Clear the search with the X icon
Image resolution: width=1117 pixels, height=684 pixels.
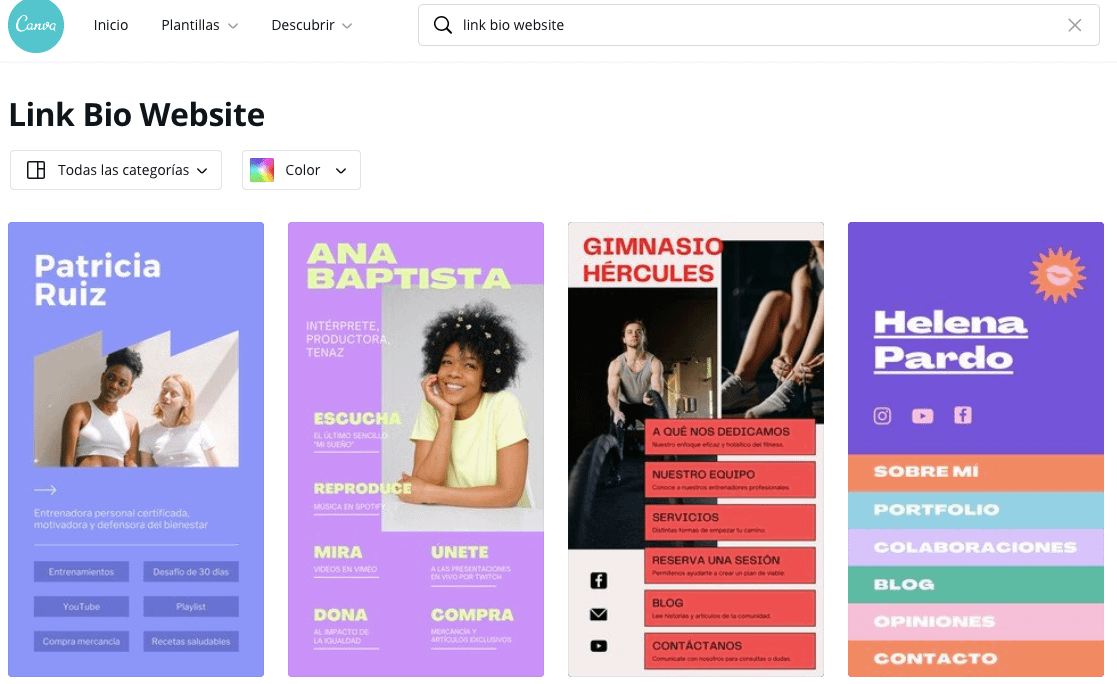pyautogui.click(x=1075, y=25)
